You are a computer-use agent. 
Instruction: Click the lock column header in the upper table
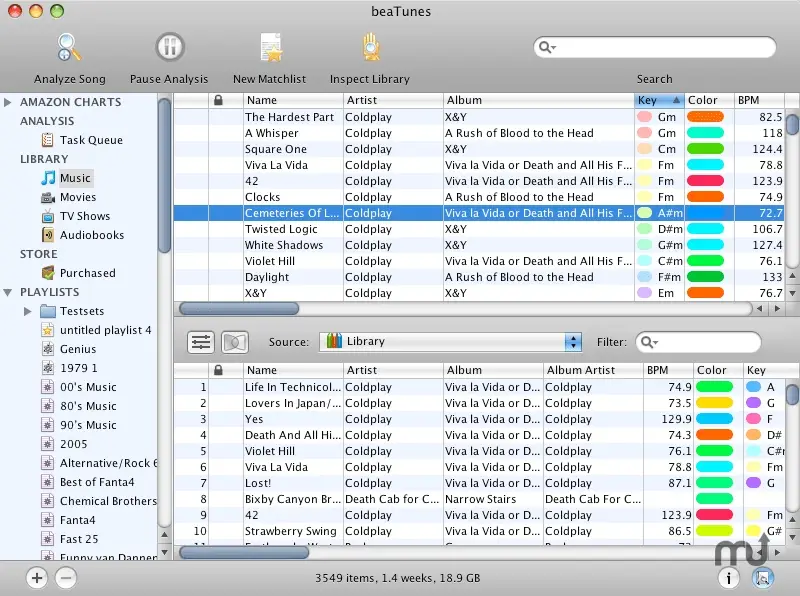coord(226,100)
